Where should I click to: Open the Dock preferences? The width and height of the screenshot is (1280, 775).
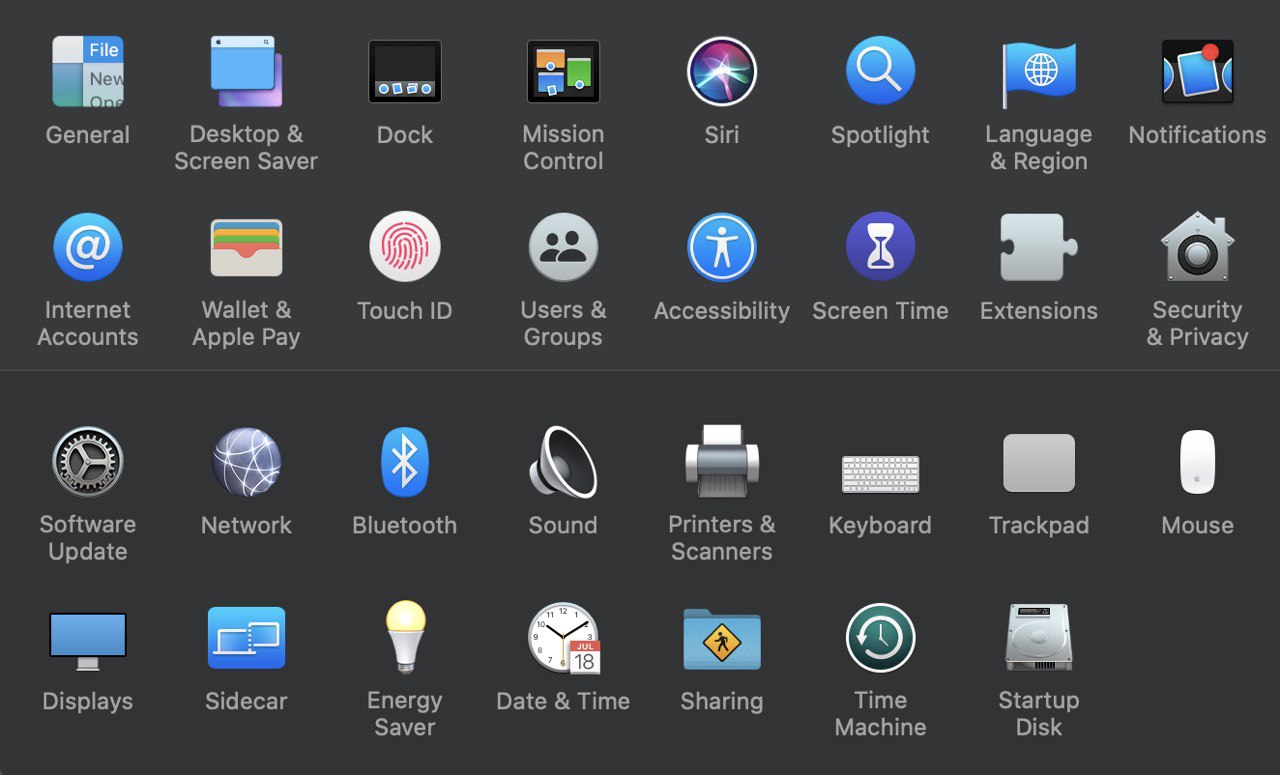click(x=405, y=72)
